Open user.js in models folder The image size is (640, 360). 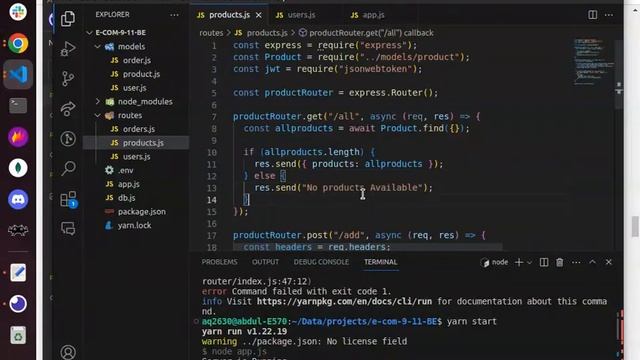(x=134, y=88)
